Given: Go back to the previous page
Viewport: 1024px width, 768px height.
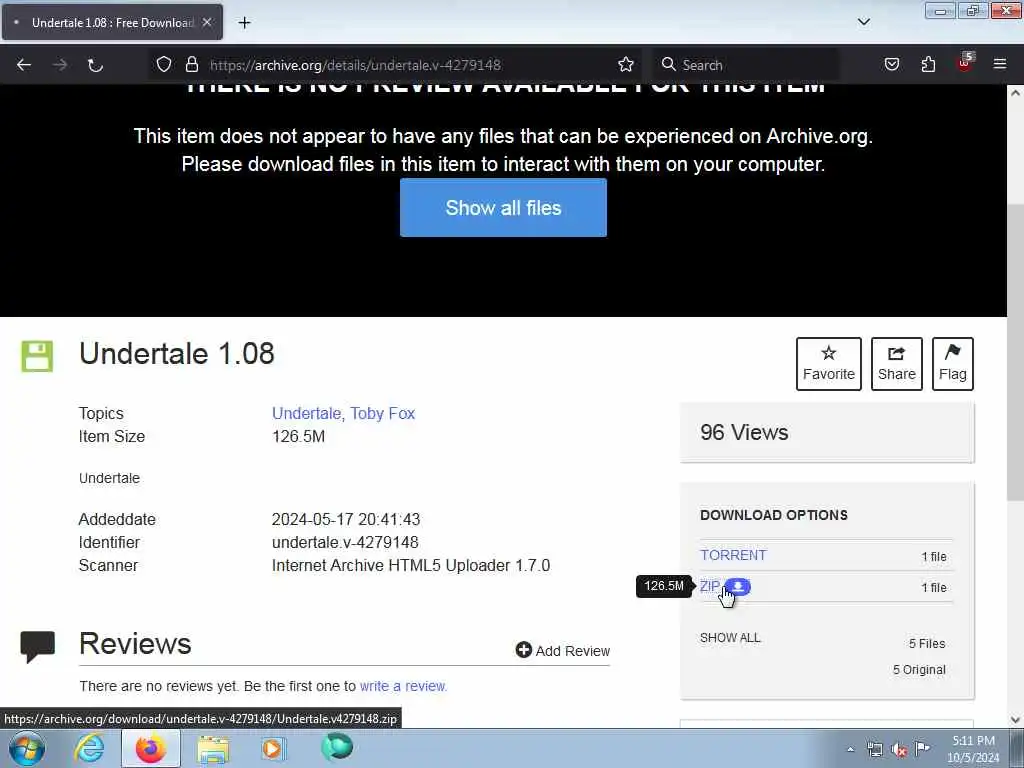Looking at the screenshot, I should pyautogui.click(x=24, y=65).
